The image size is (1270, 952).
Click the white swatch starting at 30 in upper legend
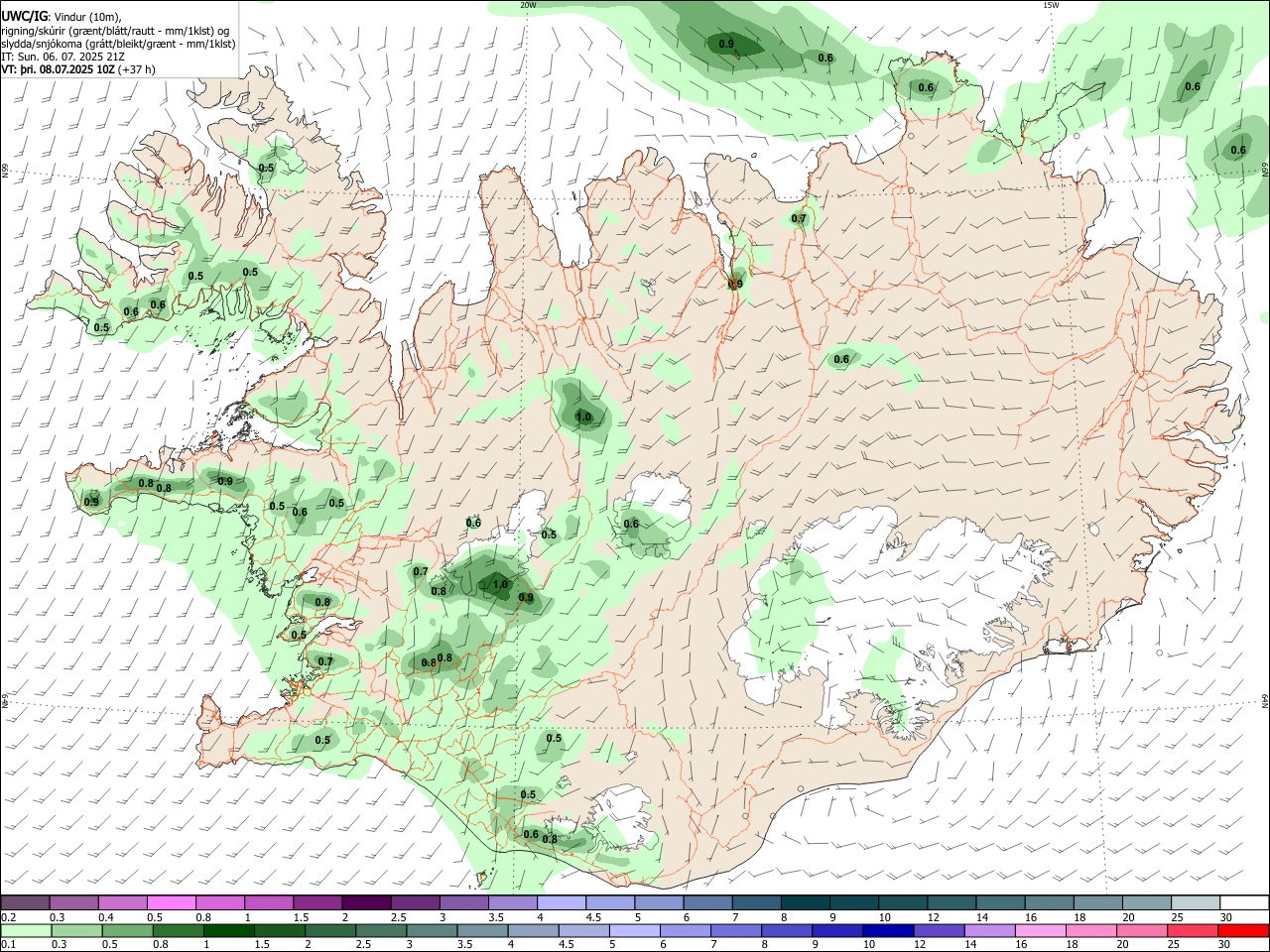(1244, 902)
